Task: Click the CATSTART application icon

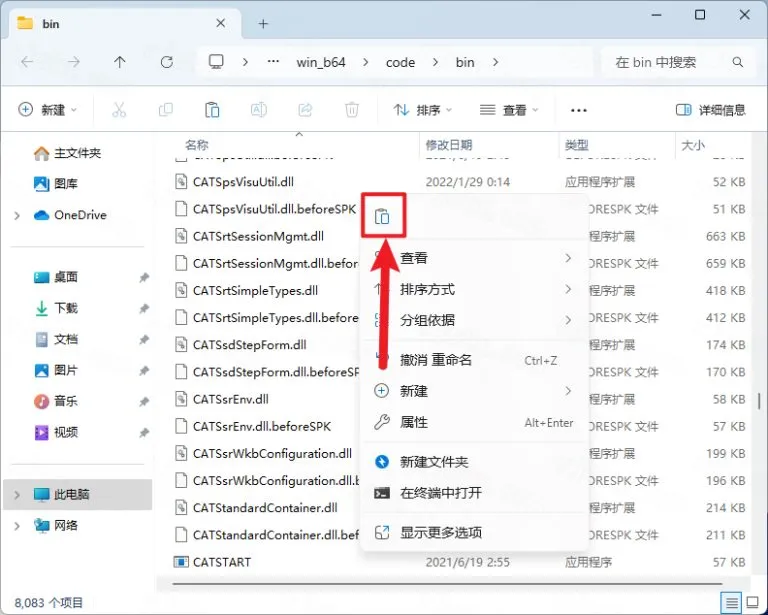Action: (181, 562)
